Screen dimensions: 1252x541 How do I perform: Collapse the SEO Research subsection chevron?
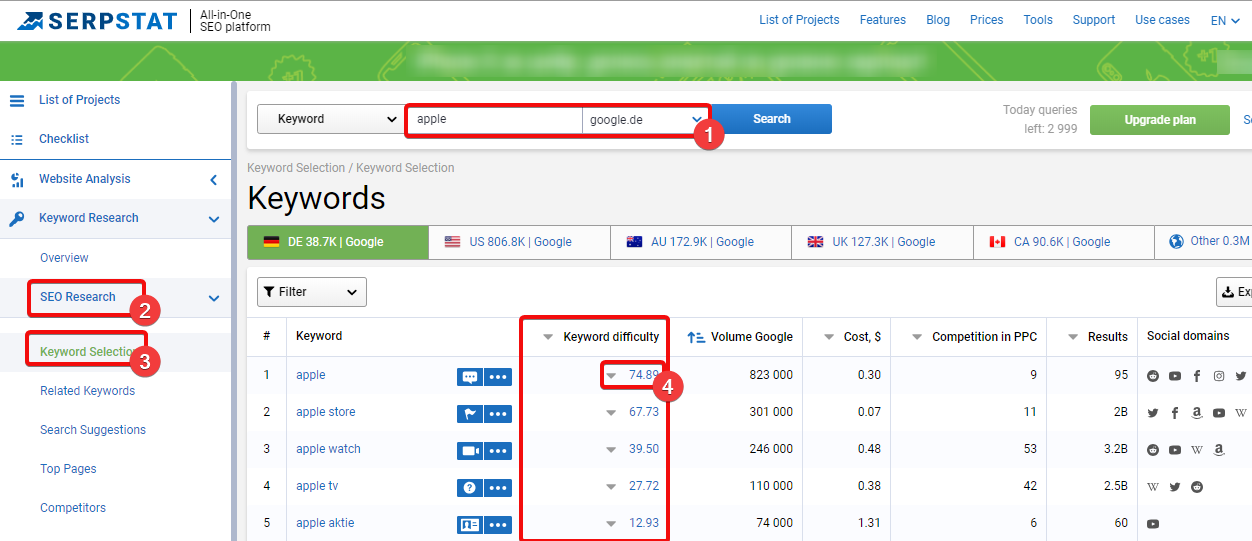coord(214,298)
